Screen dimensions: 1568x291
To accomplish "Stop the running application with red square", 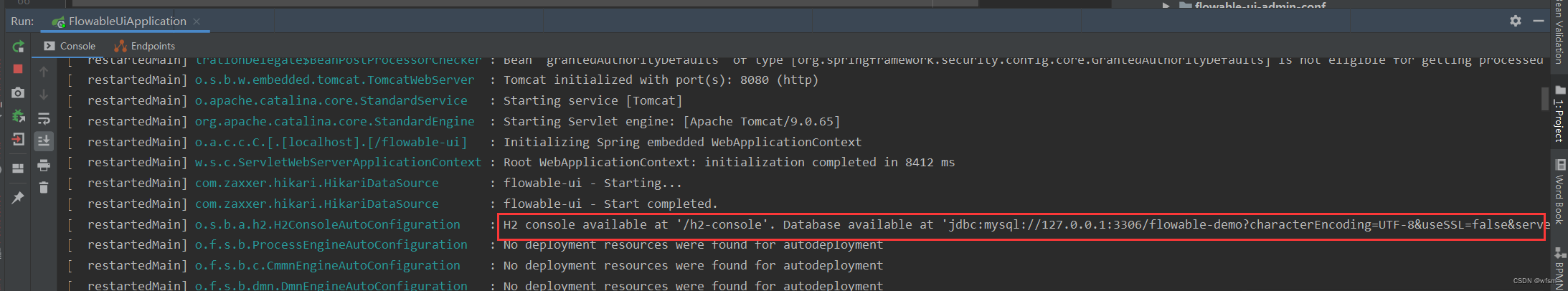I will [x=18, y=70].
